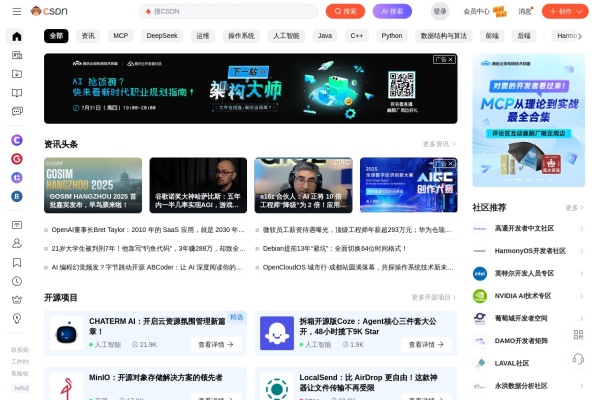Click the CSDN logo
Screen dimensions: 600x400
click(x=49, y=11)
